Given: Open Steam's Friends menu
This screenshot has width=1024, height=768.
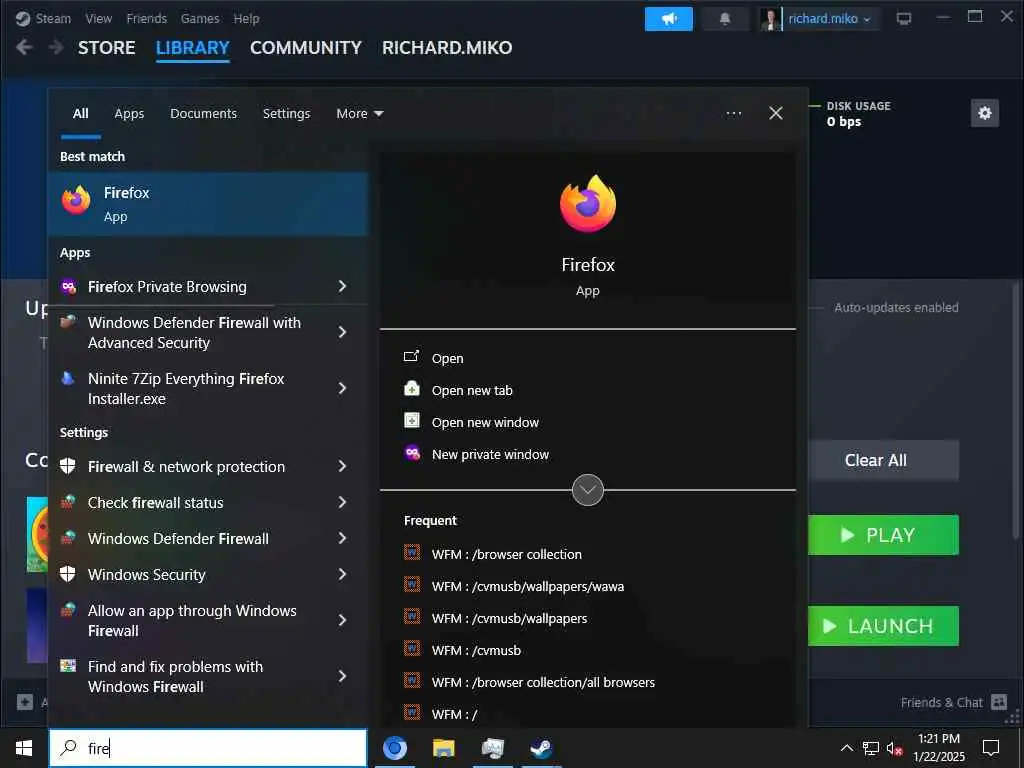Looking at the screenshot, I should click(146, 18).
